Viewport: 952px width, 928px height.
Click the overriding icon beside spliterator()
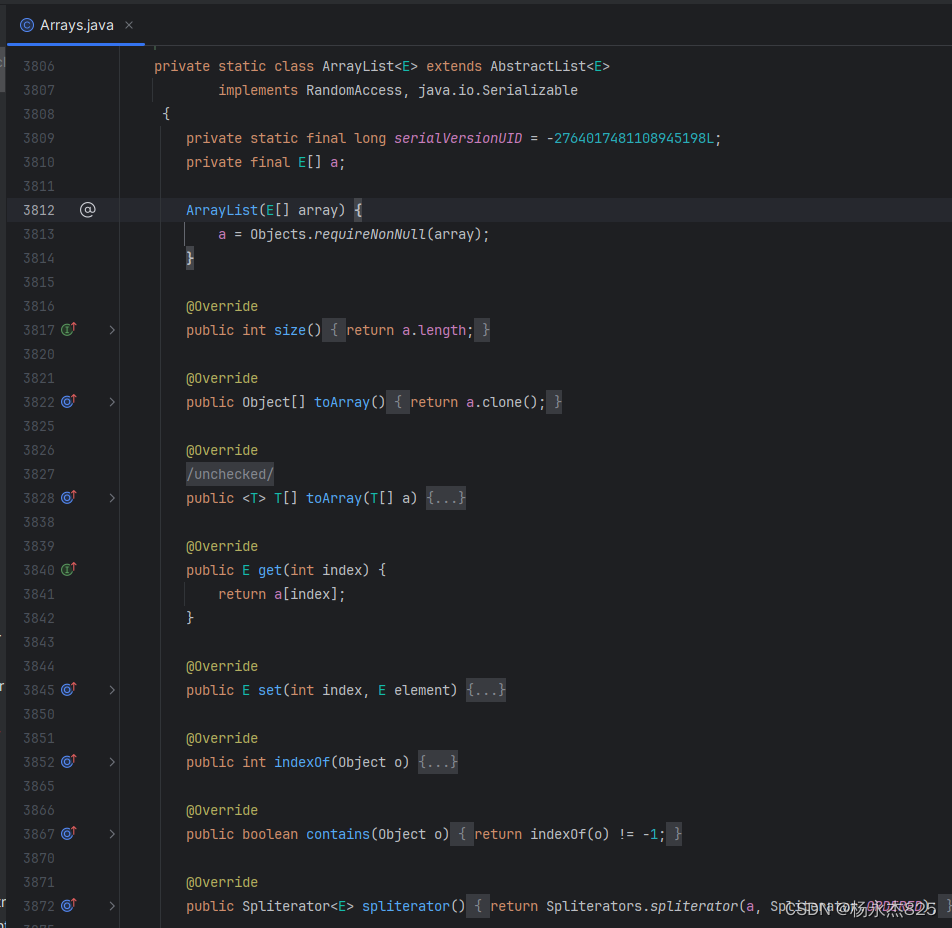coord(68,906)
